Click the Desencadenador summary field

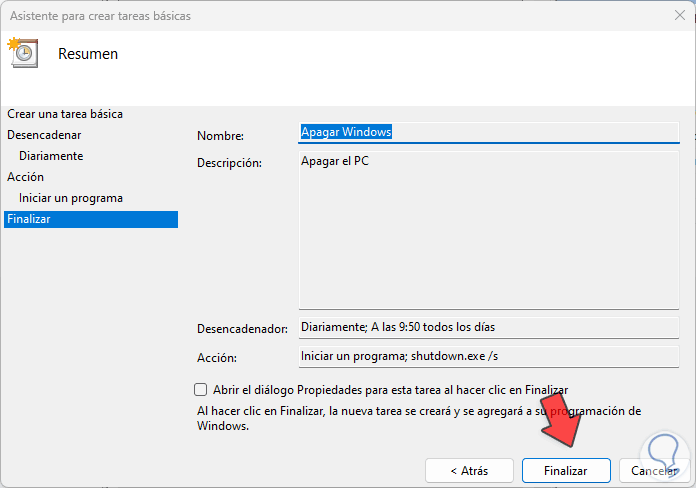pos(488,327)
